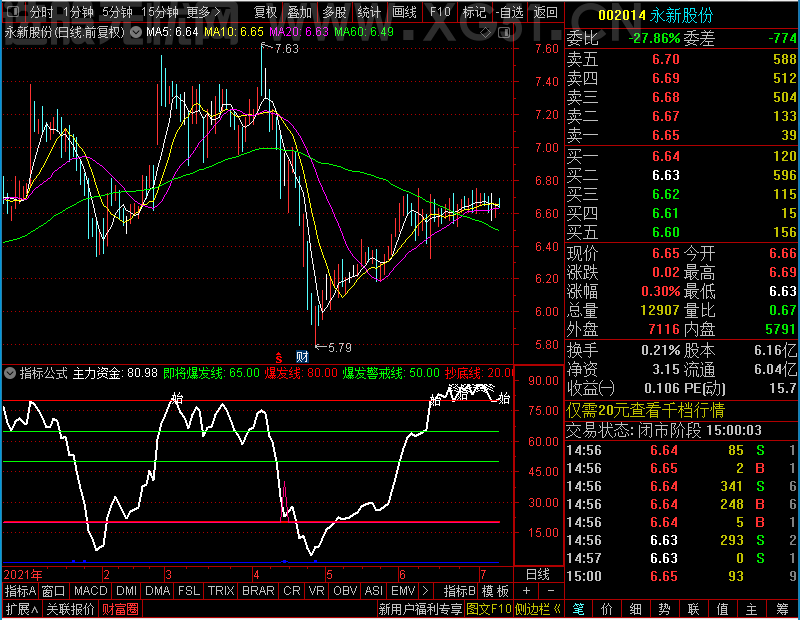Open the 新用户福利专享 link
Viewport: 800px width, 620px height.
pyautogui.click(x=420, y=609)
